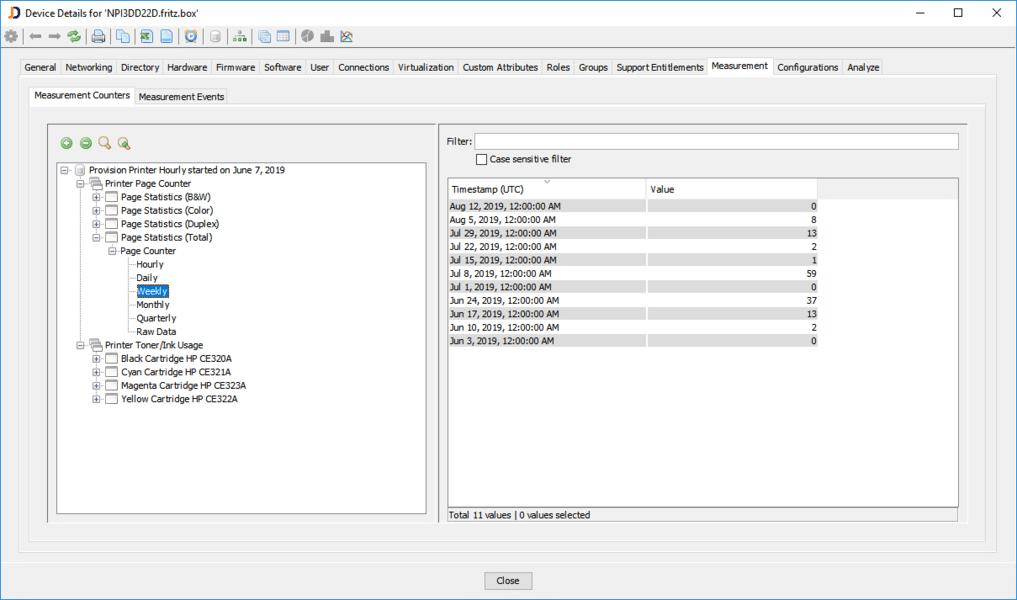Open the Configurations tab
The width and height of the screenshot is (1017, 600).
(807, 68)
